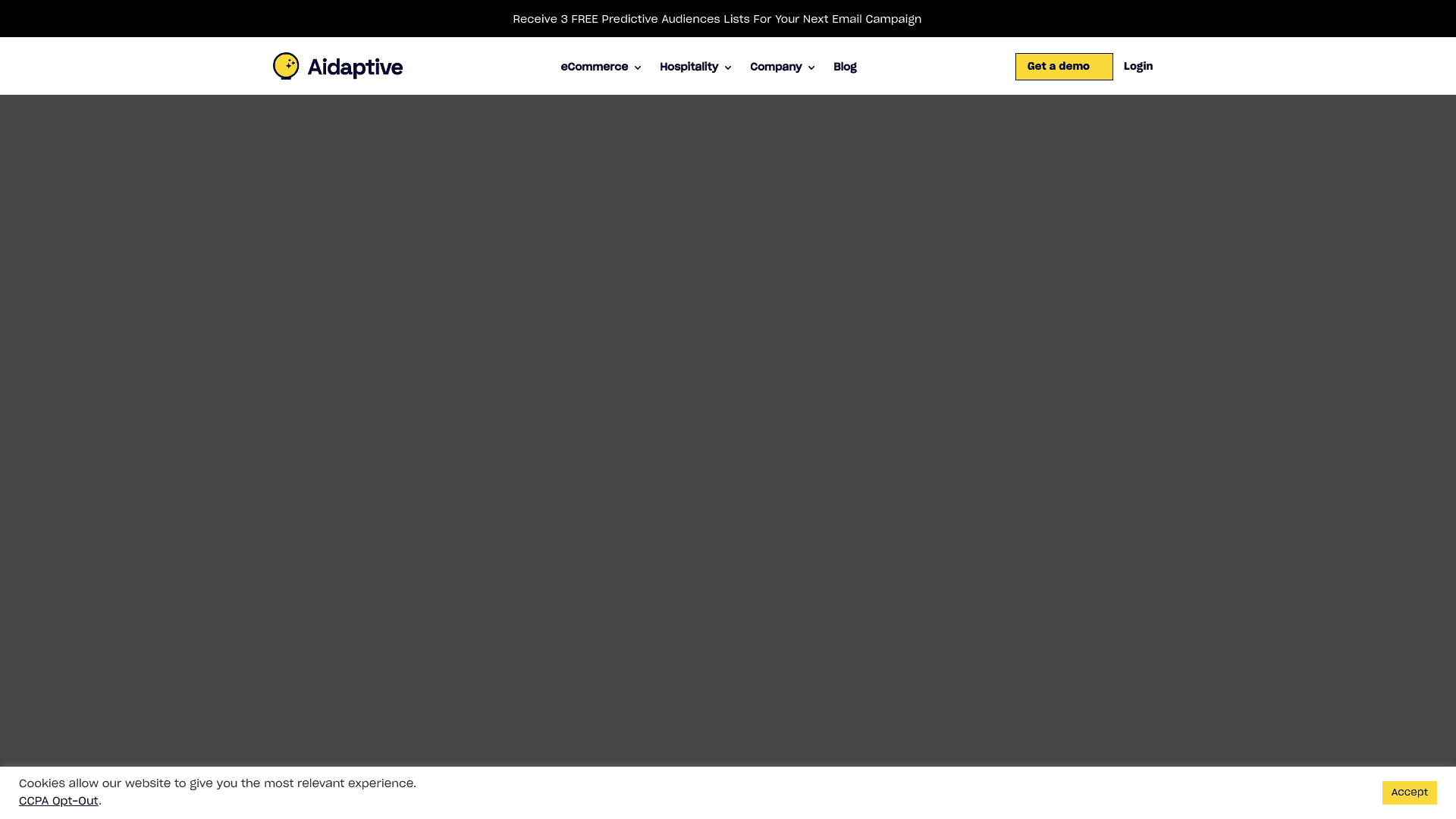
Task: Click the Aidaptive wordmark in the header
Action: [x=355, y=66]
